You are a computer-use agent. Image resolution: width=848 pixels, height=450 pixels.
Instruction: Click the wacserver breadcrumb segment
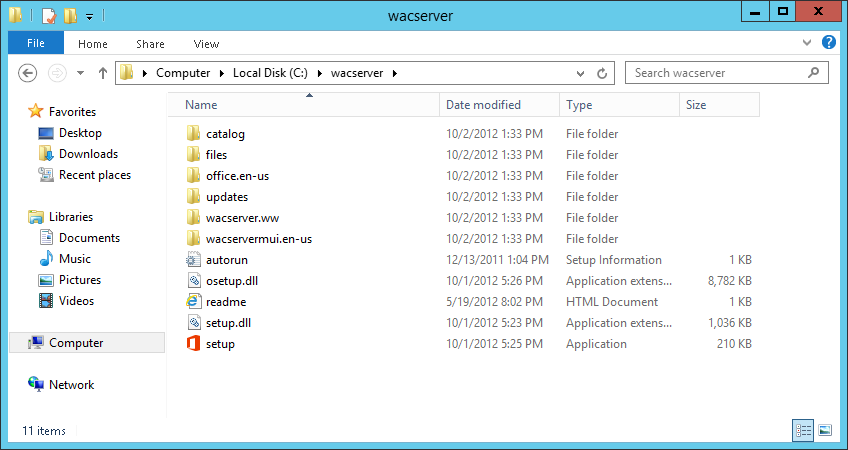pyautogui.click(x=357, y=73)
